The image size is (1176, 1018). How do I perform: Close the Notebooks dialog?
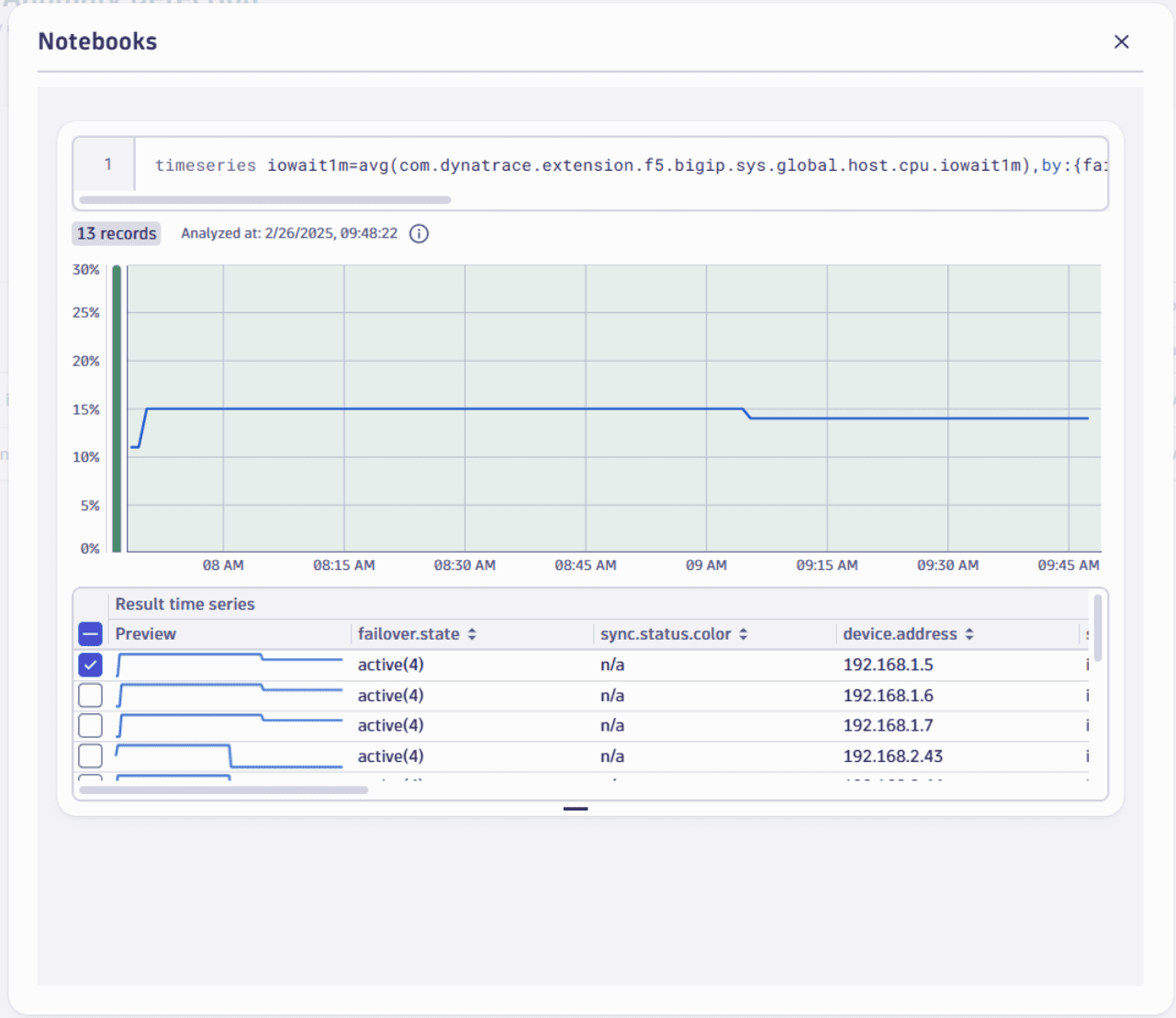point(1121,41)
